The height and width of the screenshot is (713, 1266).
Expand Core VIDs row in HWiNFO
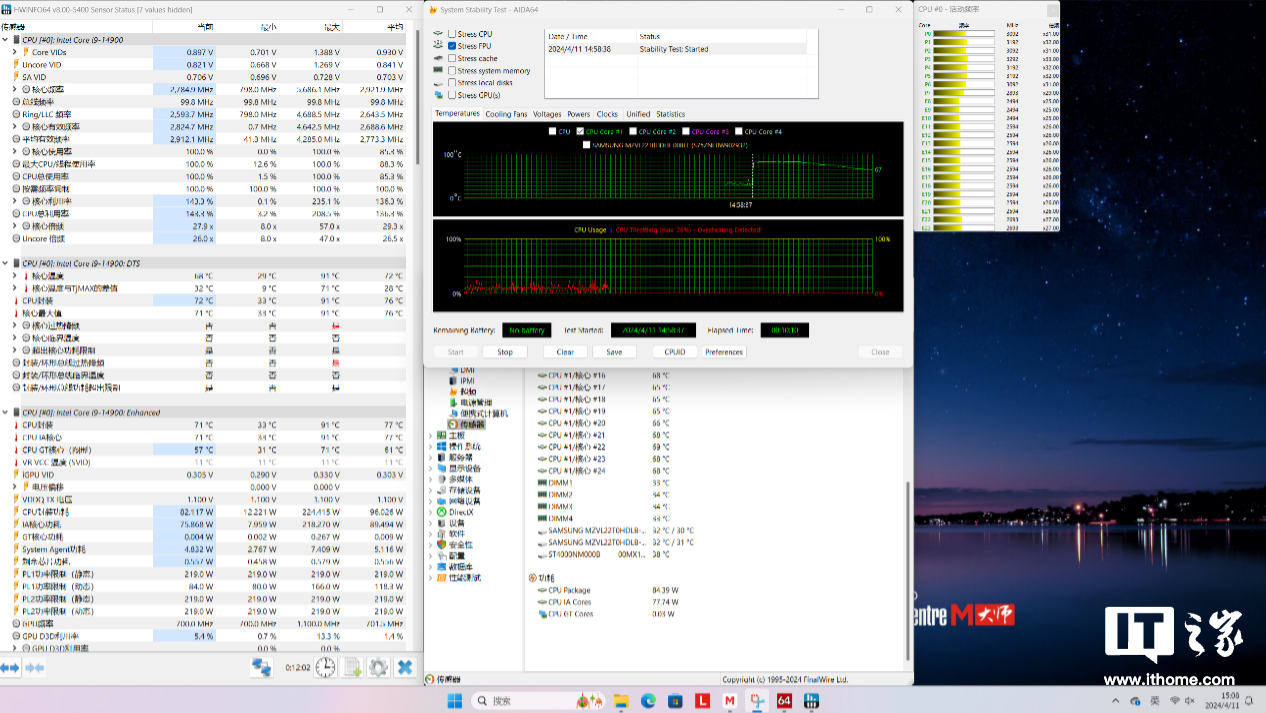click(x=15, y=52)
